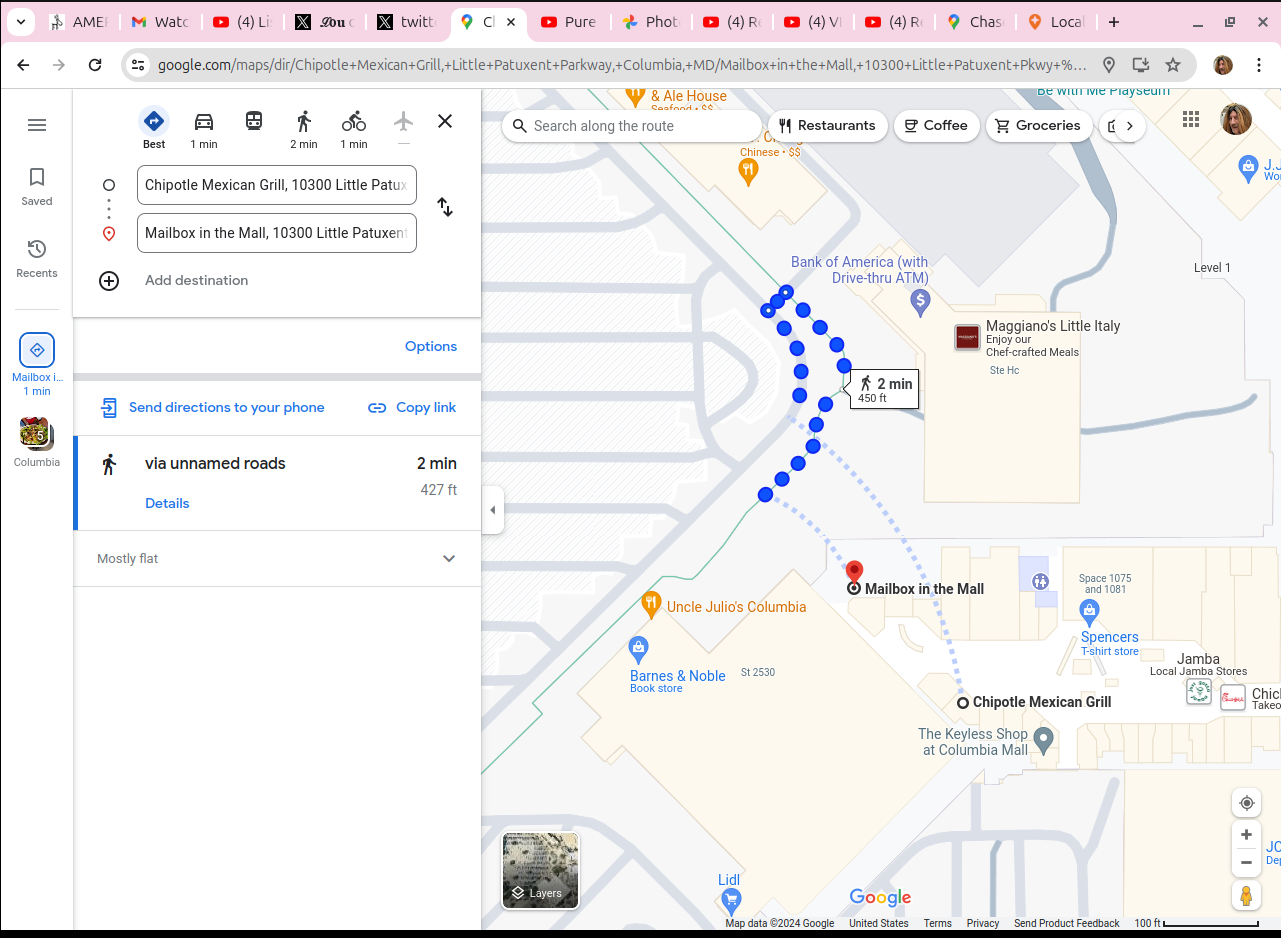Switch to the Pure YouTube tab
The image size is (1281, 938).
click(569, 22)
